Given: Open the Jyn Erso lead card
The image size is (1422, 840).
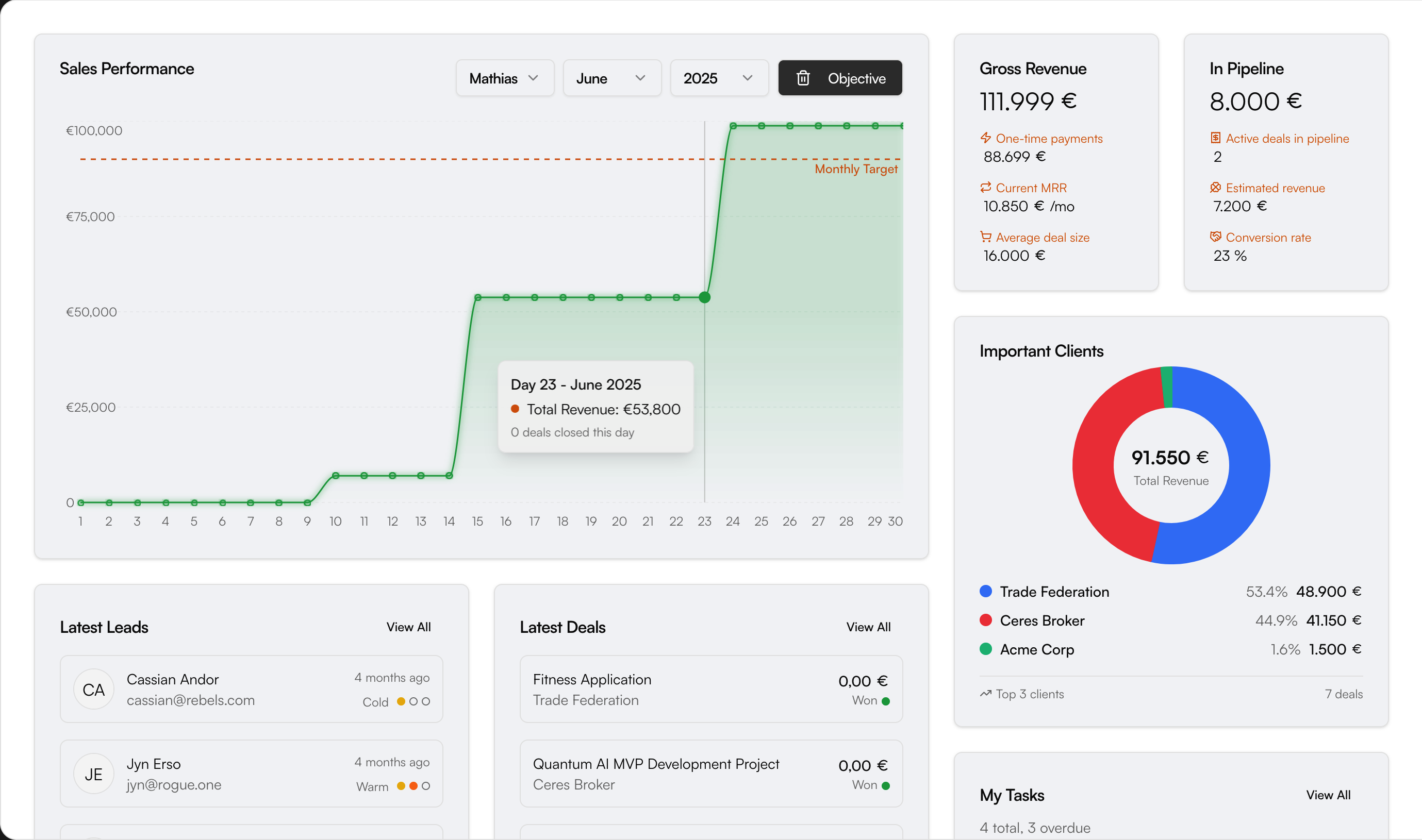Looking at the screenshot, I should [x=252, y=773].
